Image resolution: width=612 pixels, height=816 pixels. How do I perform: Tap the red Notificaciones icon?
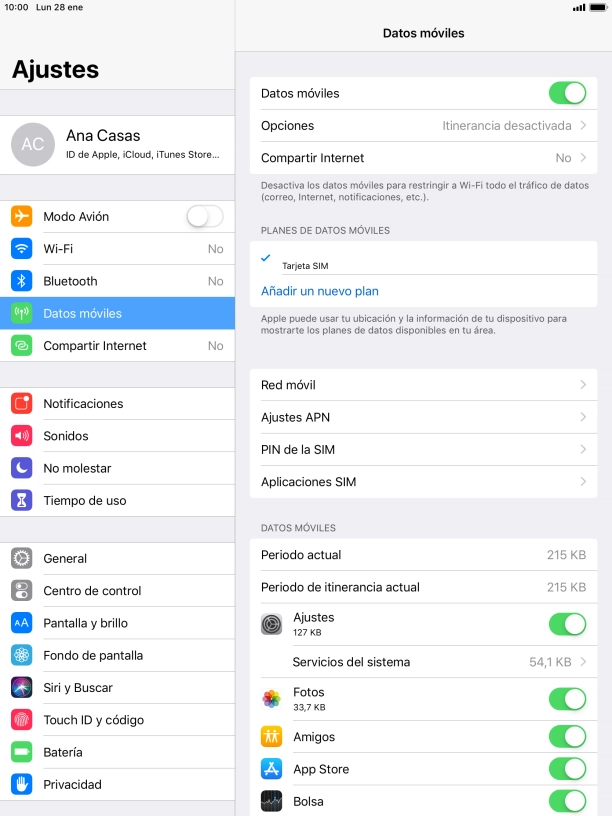pyautogui.click(x=21, y=403)
